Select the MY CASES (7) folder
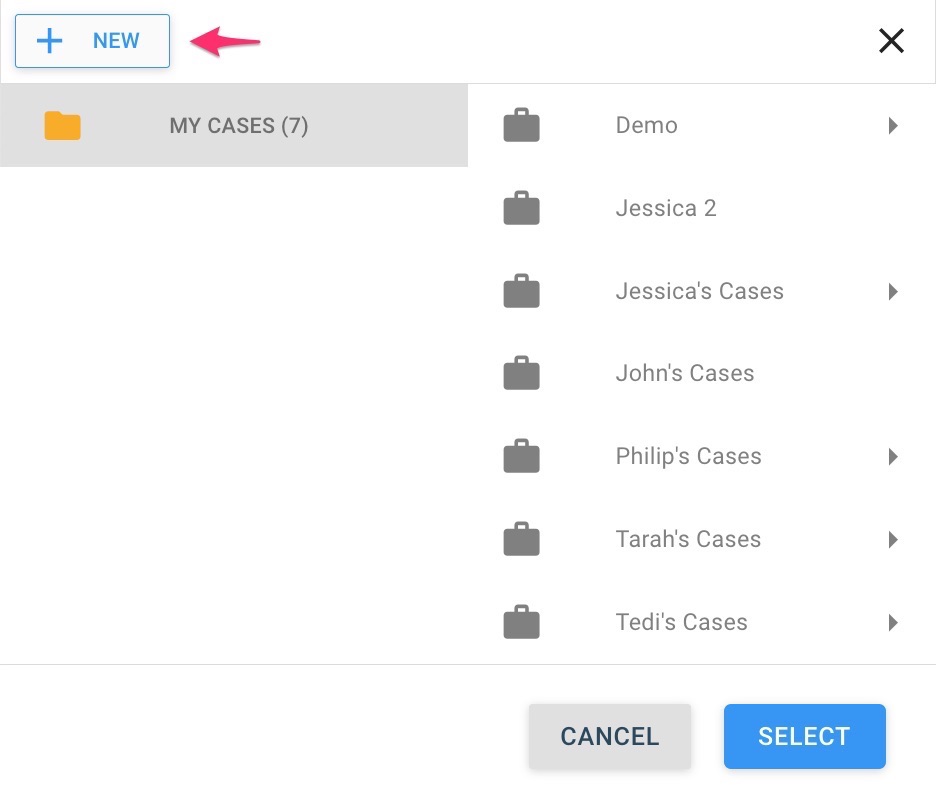The image size is (936, 785). point(238,126)
